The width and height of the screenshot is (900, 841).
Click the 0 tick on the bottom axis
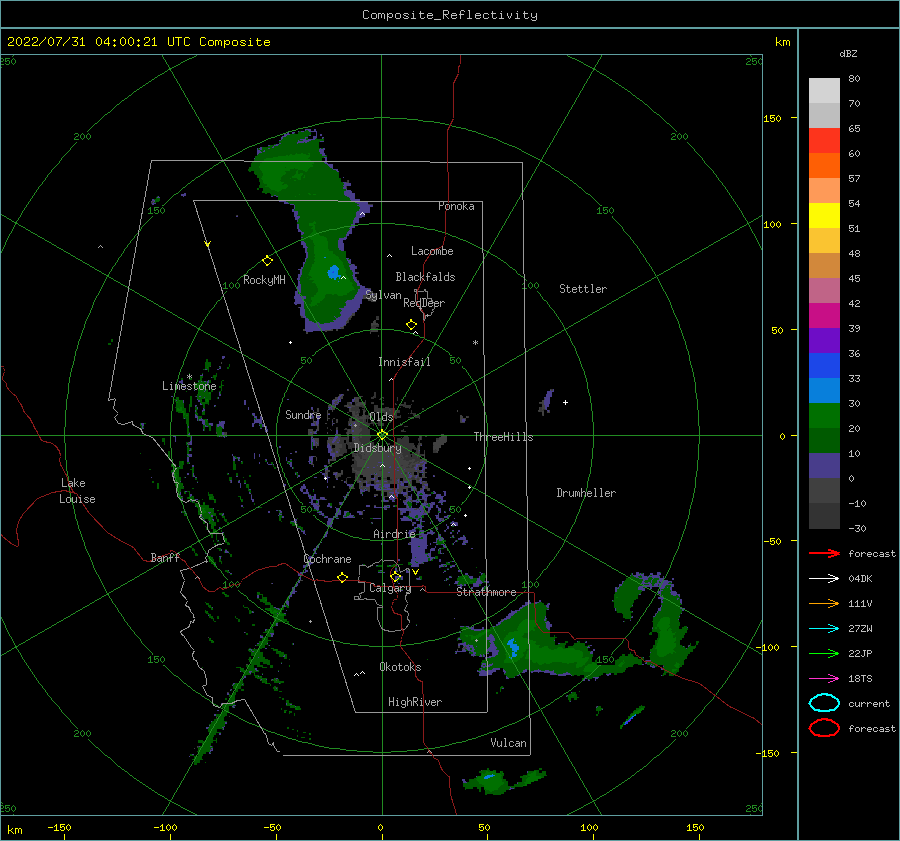tap(380, 827)
